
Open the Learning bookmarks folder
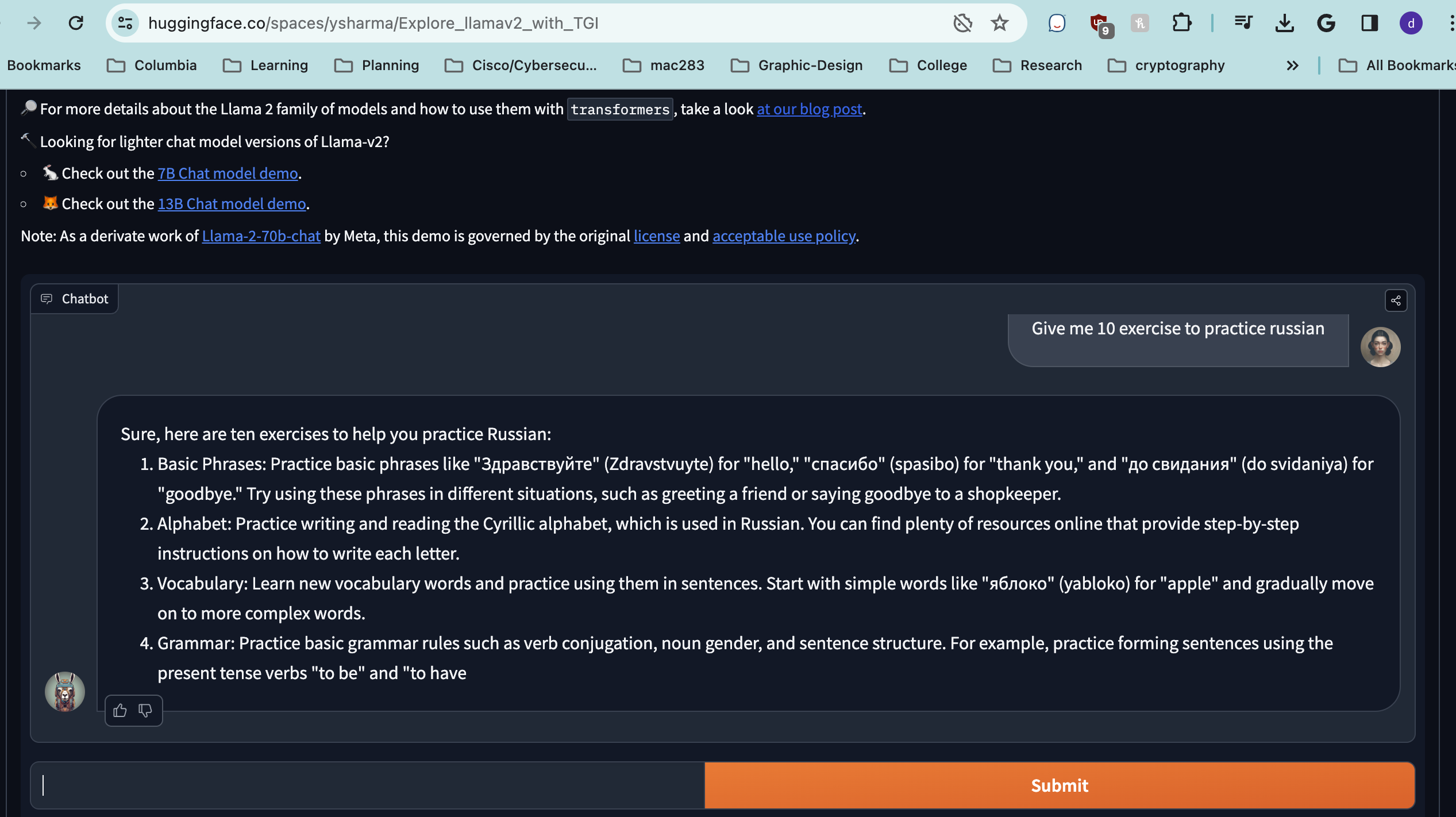[265, 65]
